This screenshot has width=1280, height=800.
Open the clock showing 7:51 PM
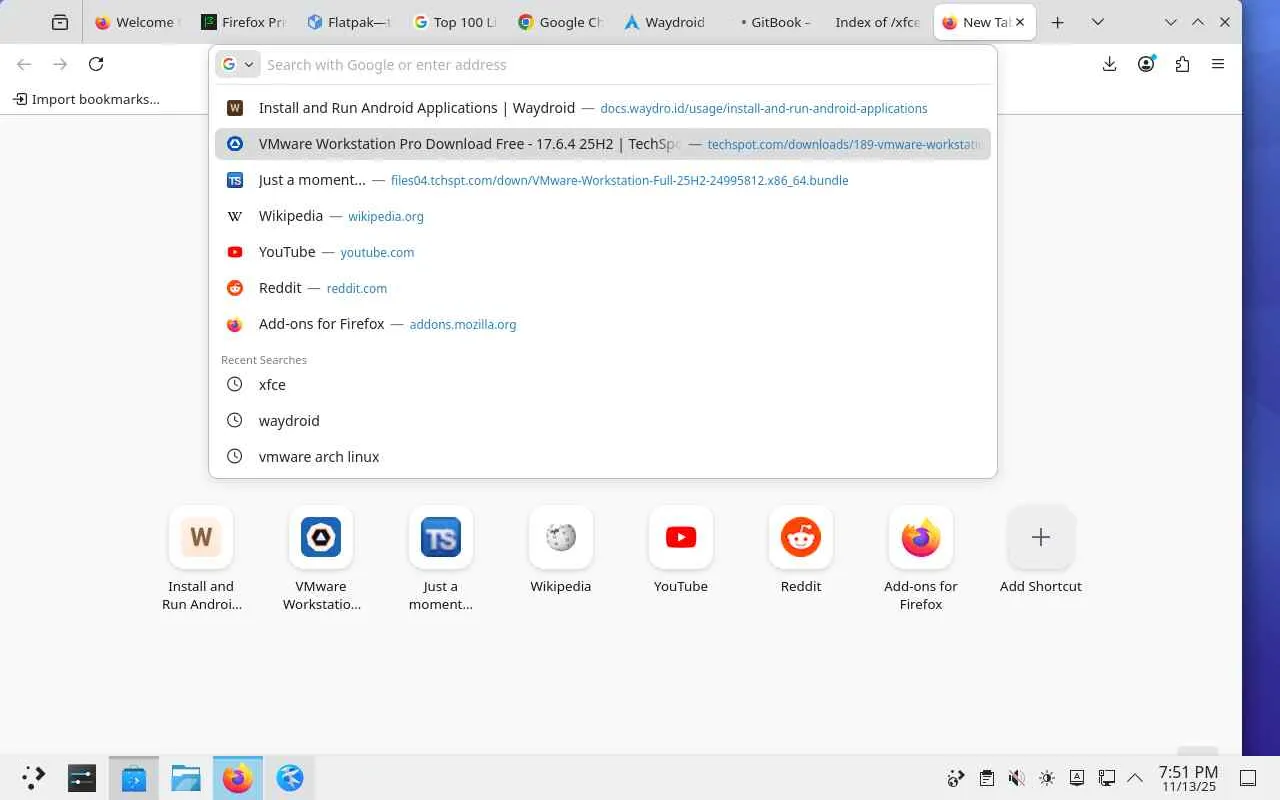(x=1188, y=778)
